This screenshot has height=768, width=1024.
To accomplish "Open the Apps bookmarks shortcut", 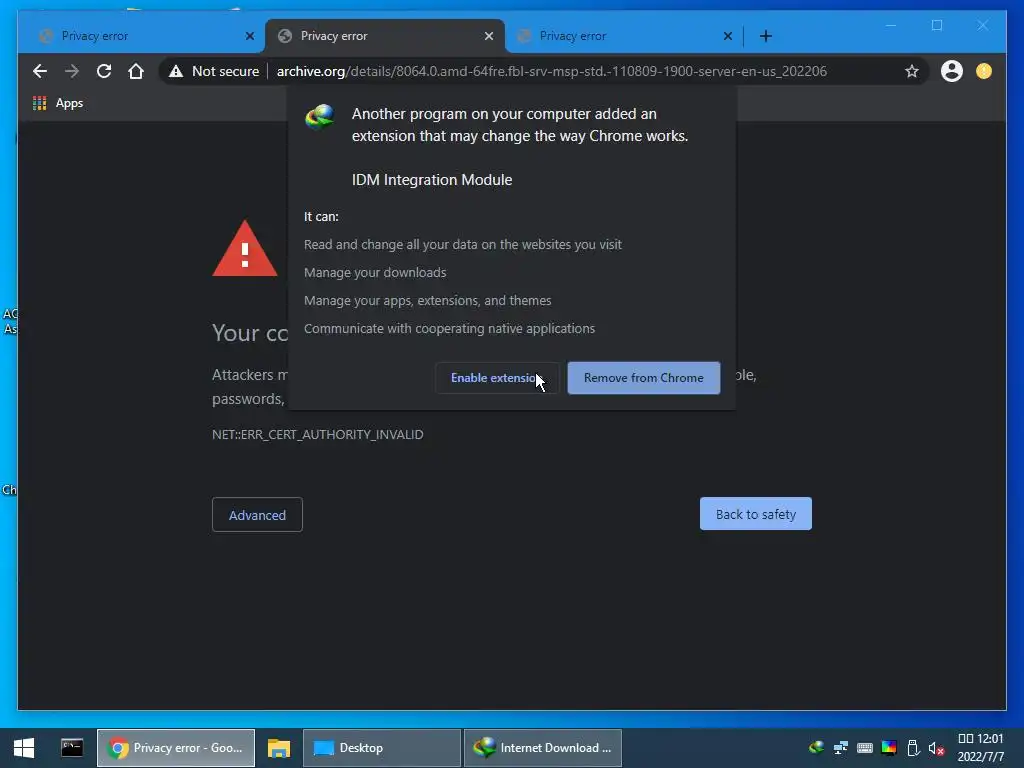I will [57, 103].
